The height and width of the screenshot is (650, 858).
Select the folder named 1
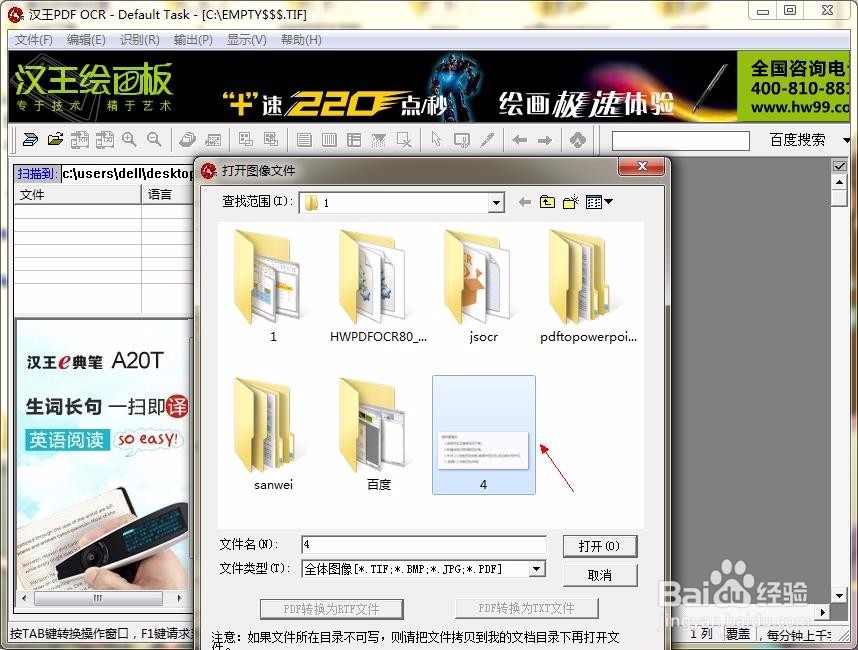[273, 286]
